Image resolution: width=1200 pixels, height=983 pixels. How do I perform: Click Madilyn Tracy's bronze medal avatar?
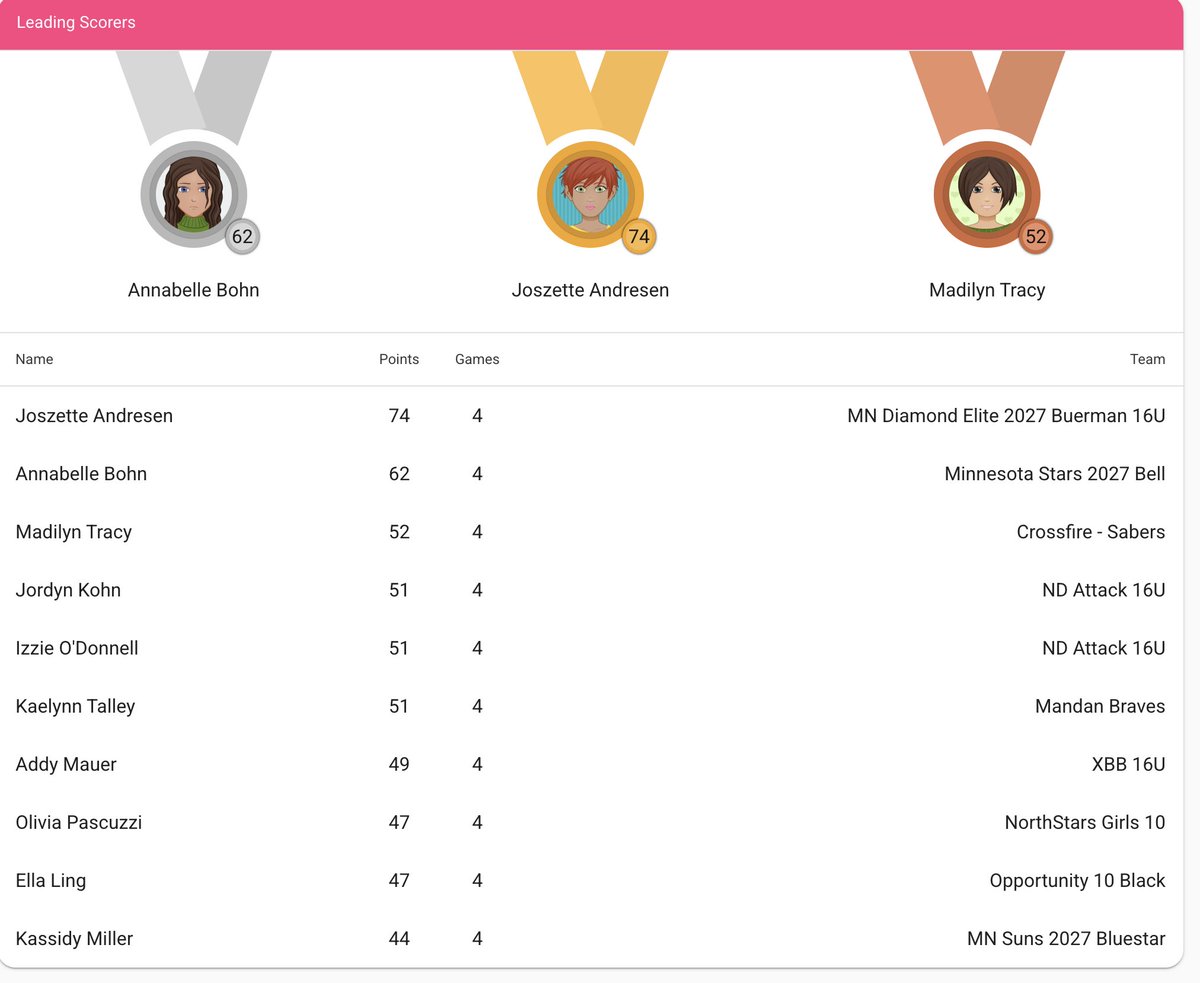point(987,194)
